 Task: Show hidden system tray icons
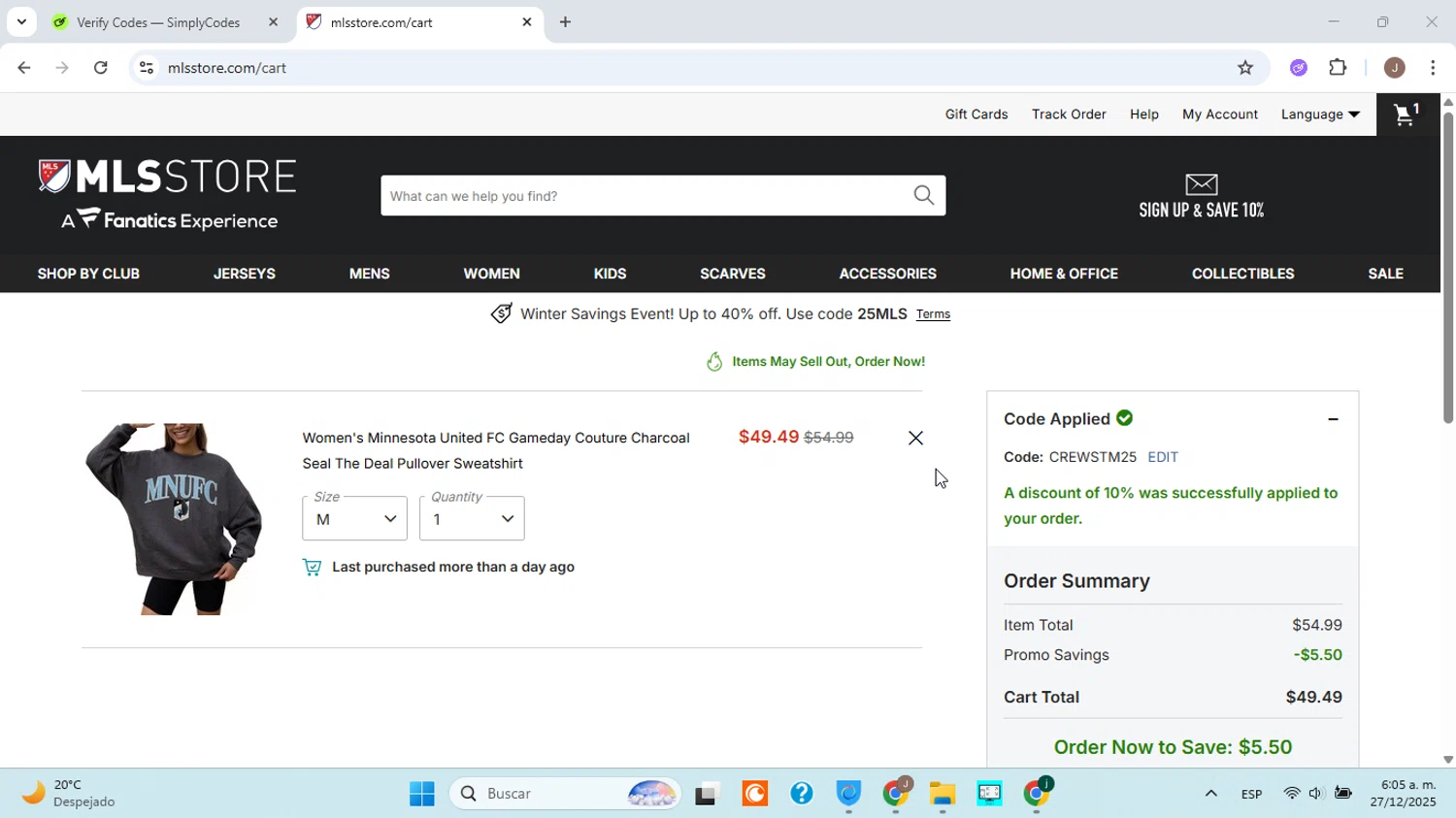[1210, 794]
